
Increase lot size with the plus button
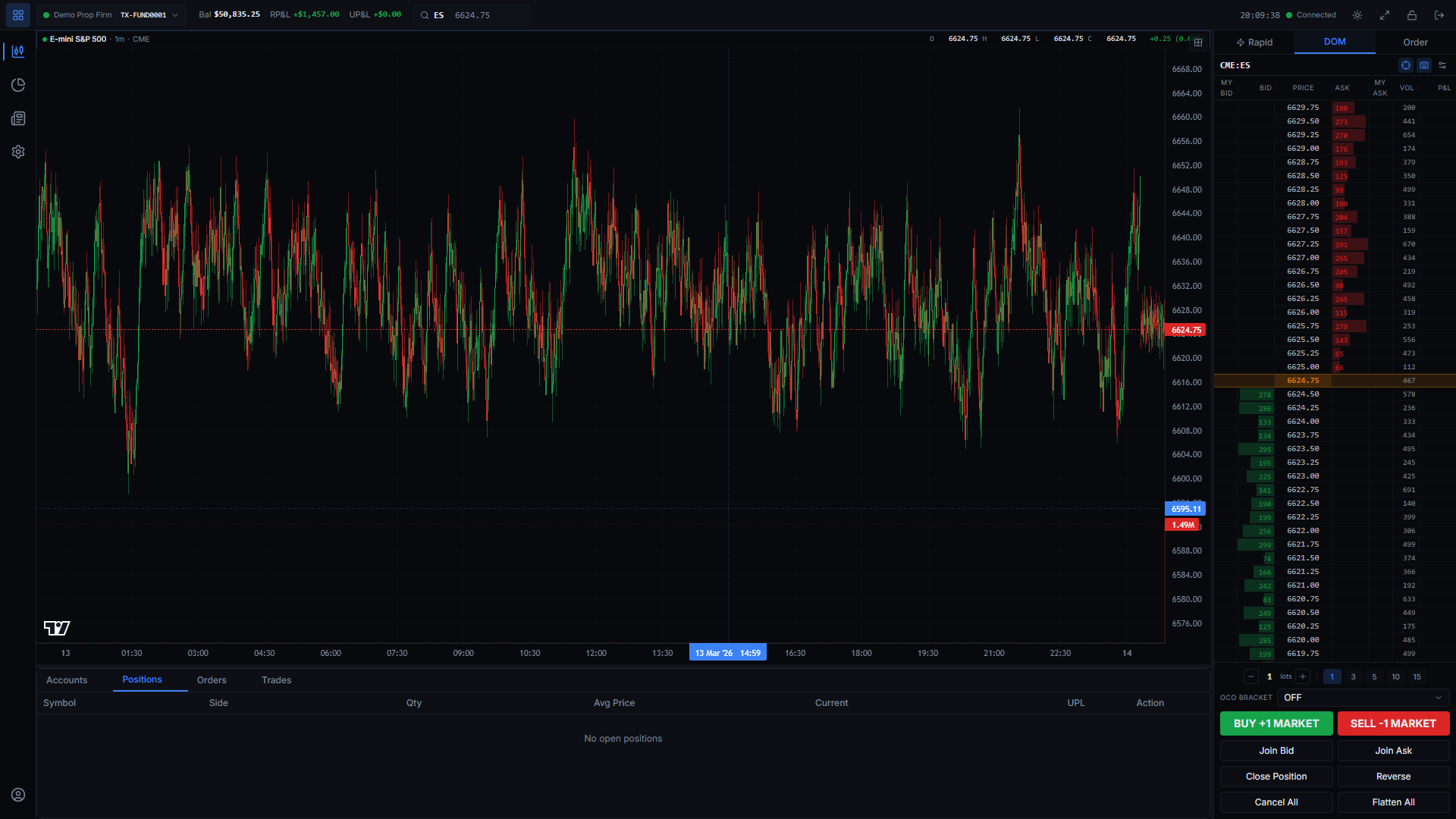[1303, 676]
